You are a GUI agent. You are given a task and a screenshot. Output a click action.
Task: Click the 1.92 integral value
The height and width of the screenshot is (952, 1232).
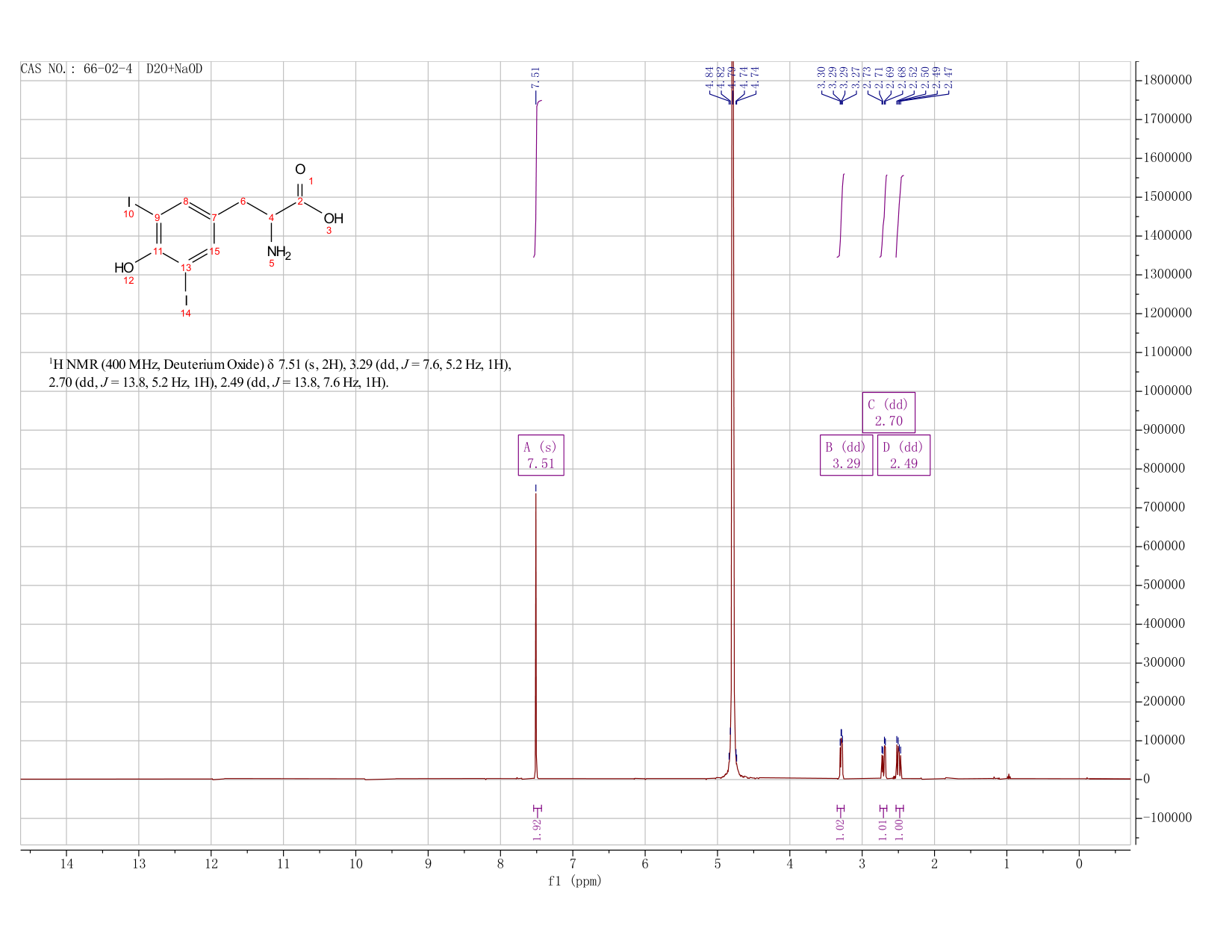click(x=537, y=829)
